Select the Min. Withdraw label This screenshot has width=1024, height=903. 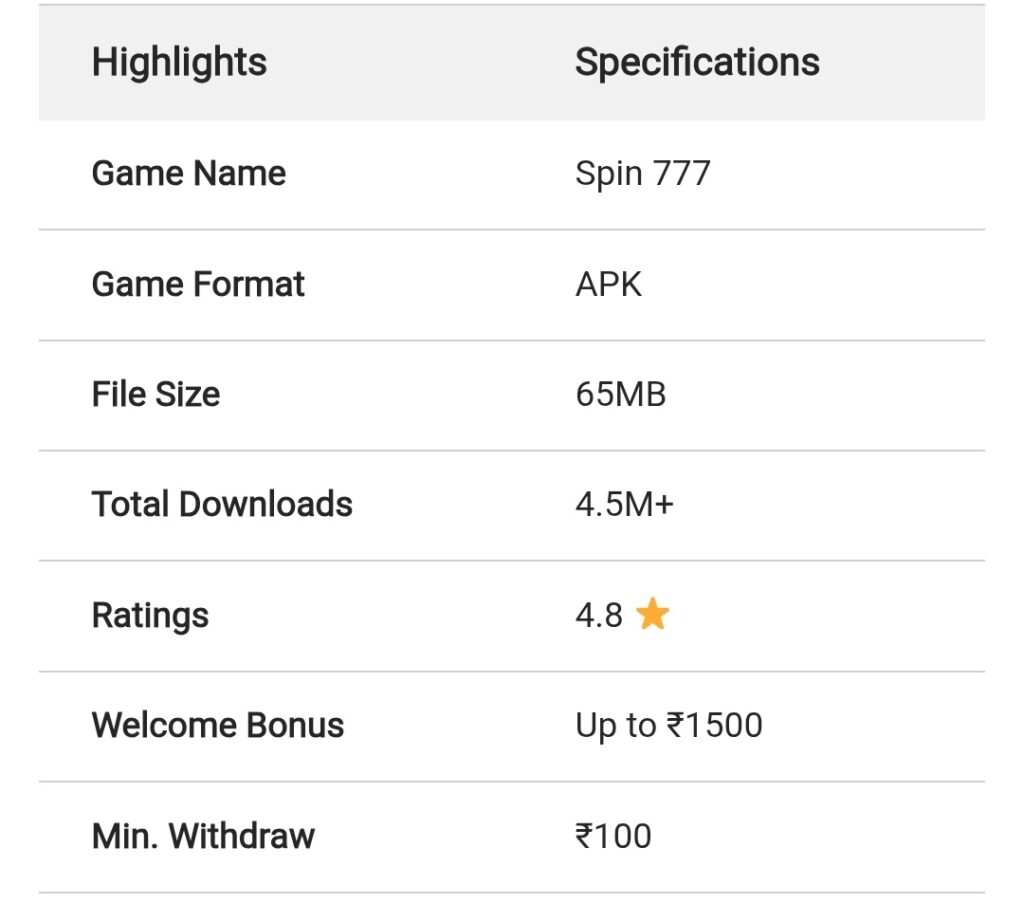coord(203,836)
